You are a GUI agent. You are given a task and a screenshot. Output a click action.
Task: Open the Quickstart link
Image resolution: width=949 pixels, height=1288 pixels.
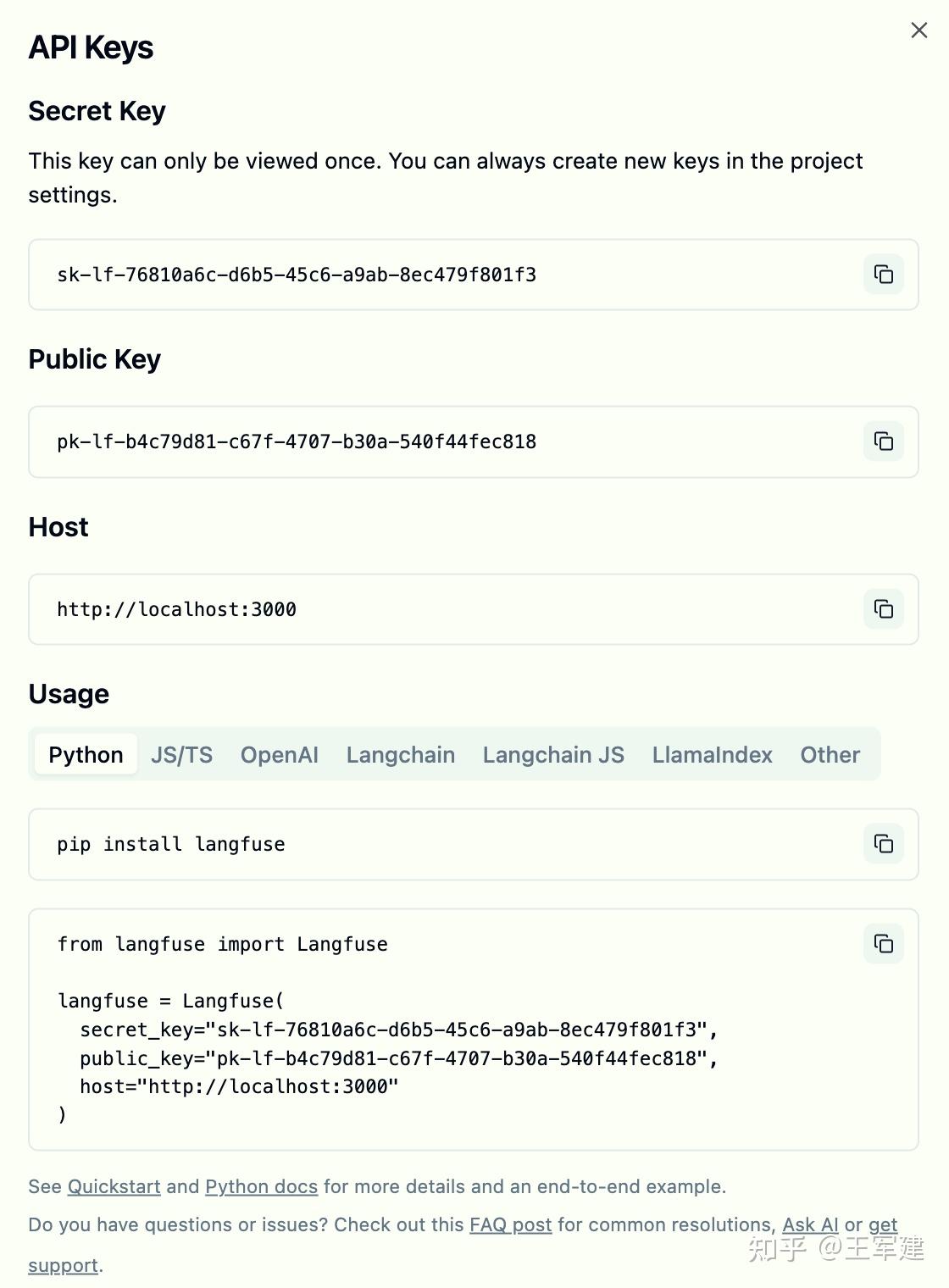coord(113,1186)
